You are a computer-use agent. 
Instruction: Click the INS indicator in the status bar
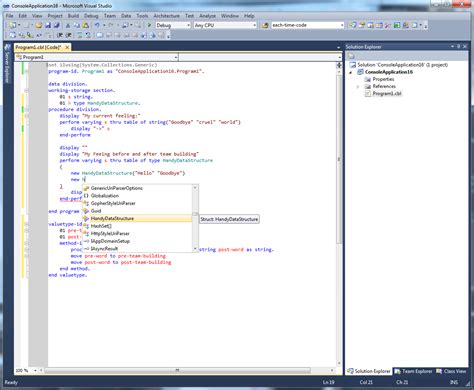coord(454,382)
